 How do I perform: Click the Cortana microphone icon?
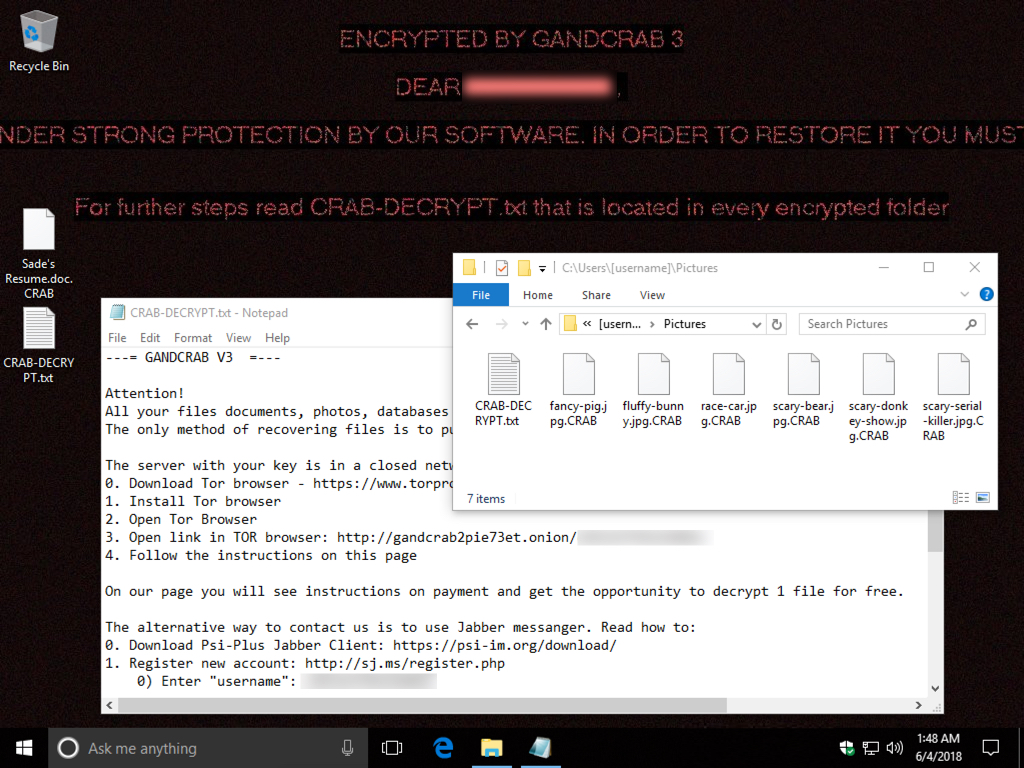click(347, 748)
